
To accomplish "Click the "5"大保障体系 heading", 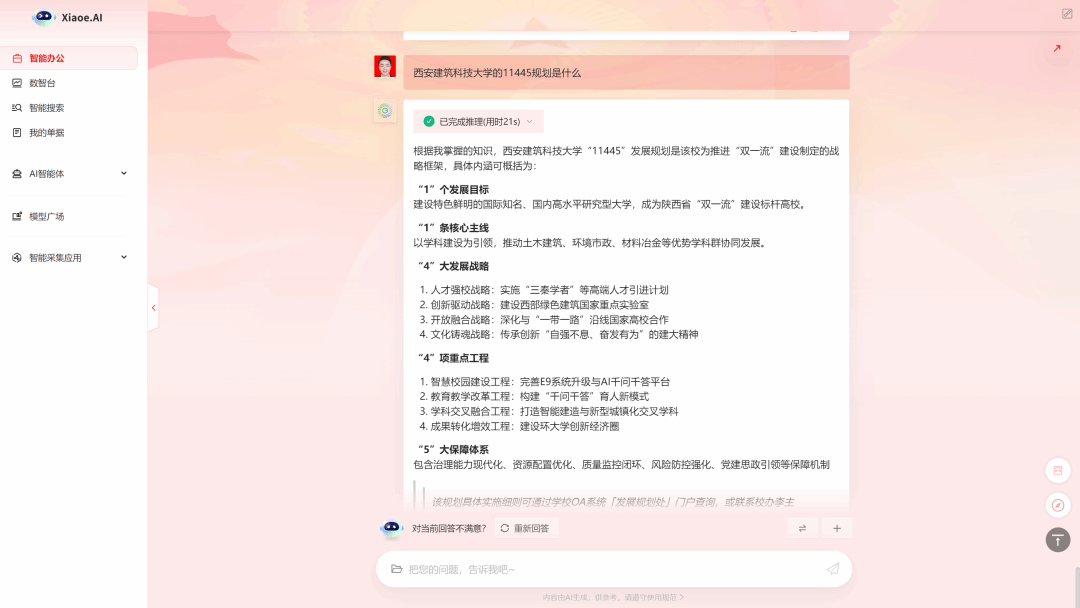I will 453,450.
